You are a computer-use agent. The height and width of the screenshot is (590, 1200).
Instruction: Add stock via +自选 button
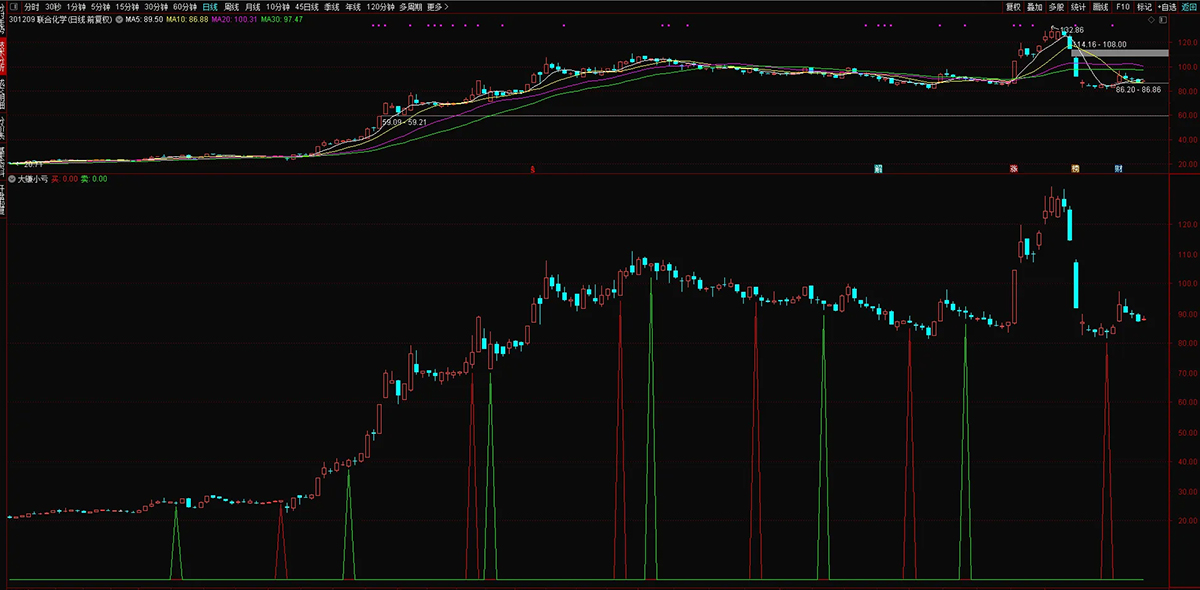point(1167,6)
